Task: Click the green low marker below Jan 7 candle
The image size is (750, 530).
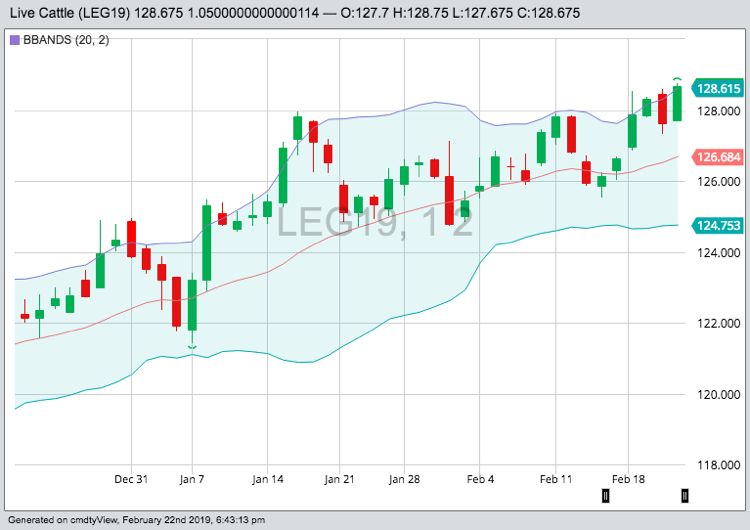Action: [x=192, y=347]
